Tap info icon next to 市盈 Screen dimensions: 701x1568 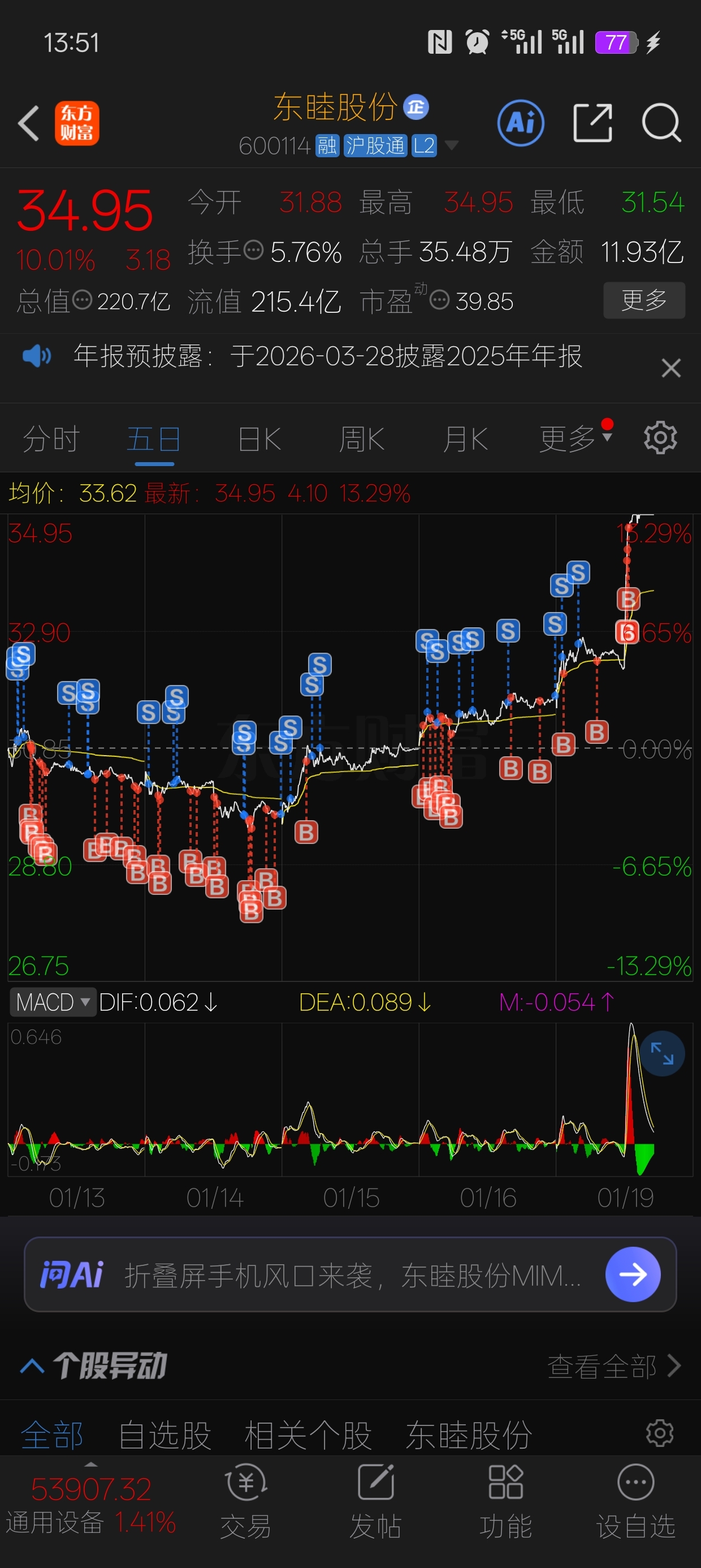[439, 299]
